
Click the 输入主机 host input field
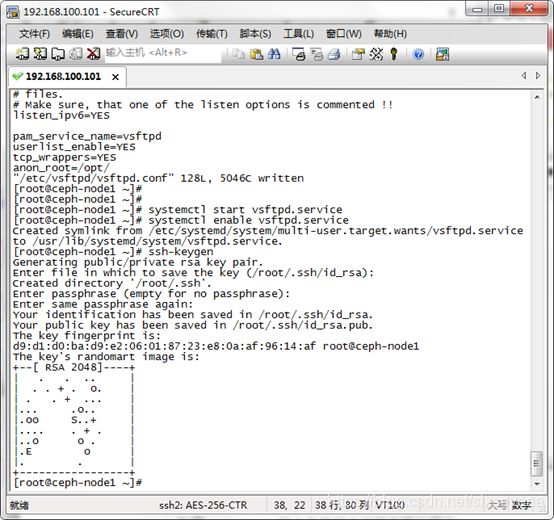pyautogui.click(x=163, y=53)
